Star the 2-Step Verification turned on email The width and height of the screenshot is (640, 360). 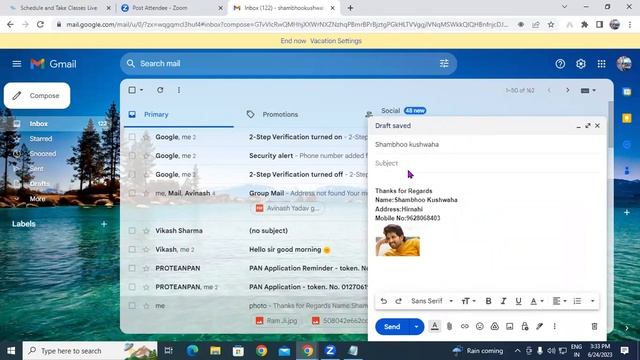point(146,137)
